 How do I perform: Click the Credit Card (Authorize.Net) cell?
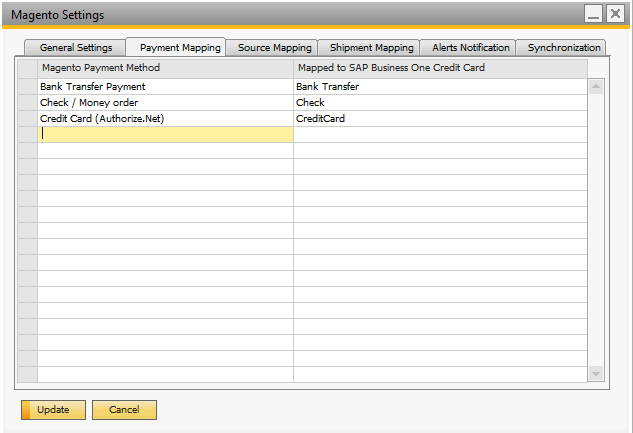[x=165, y=119]
